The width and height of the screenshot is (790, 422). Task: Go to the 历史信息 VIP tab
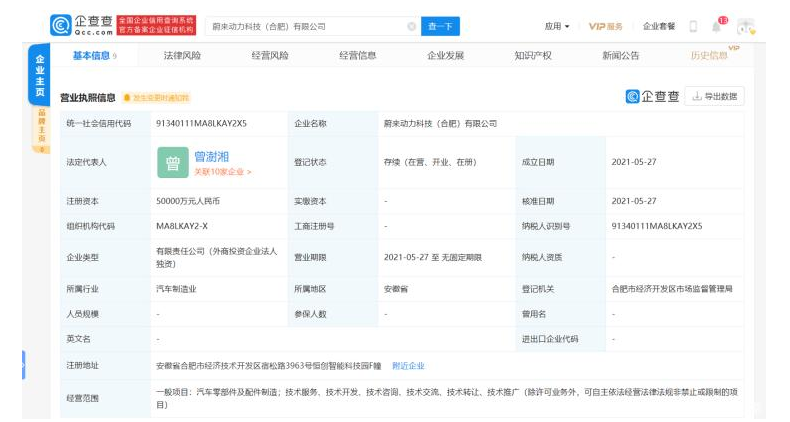[709, 56]
